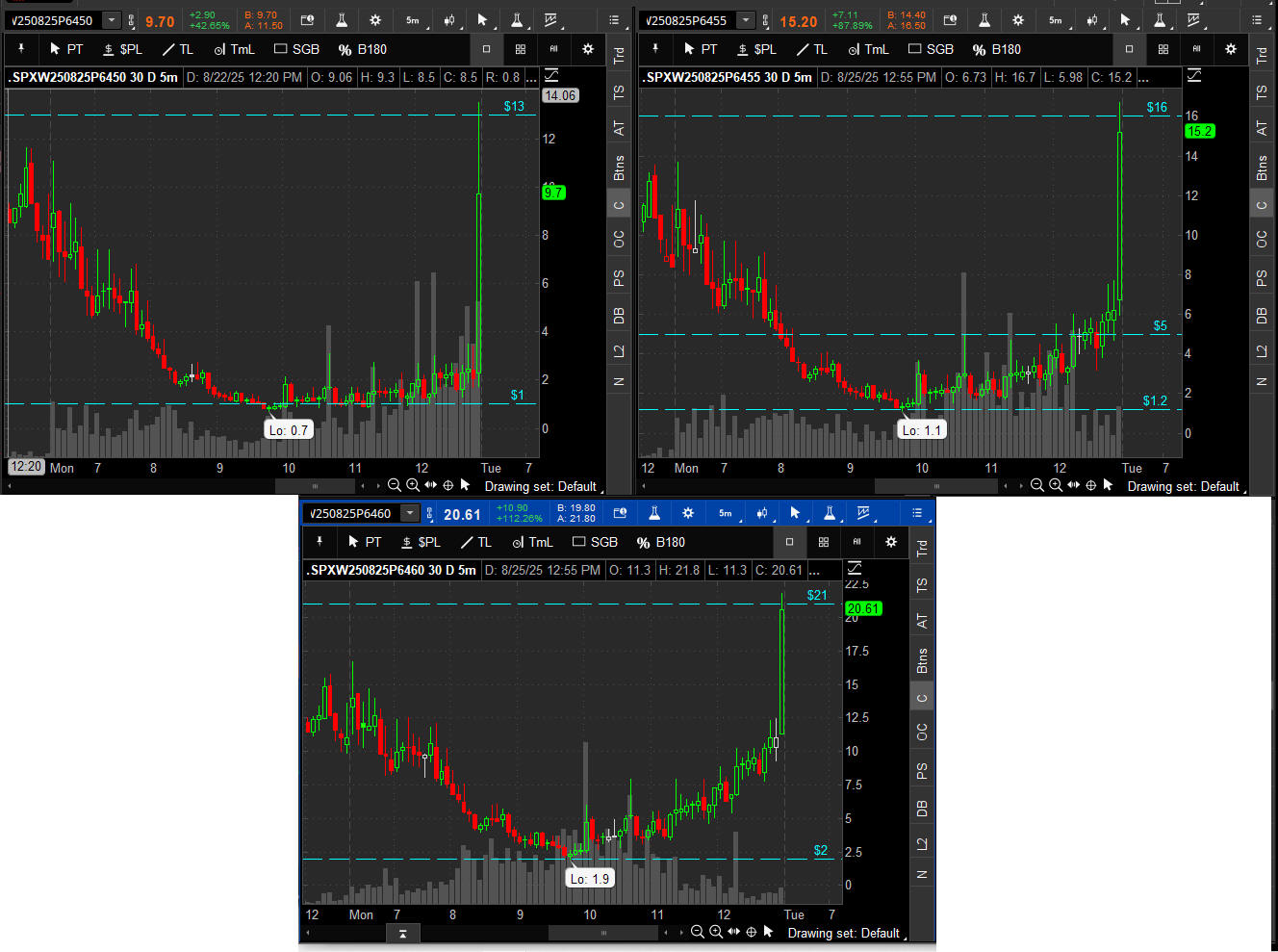Toggle the pin on the P6455 drawing toolbar

[655, 49]
